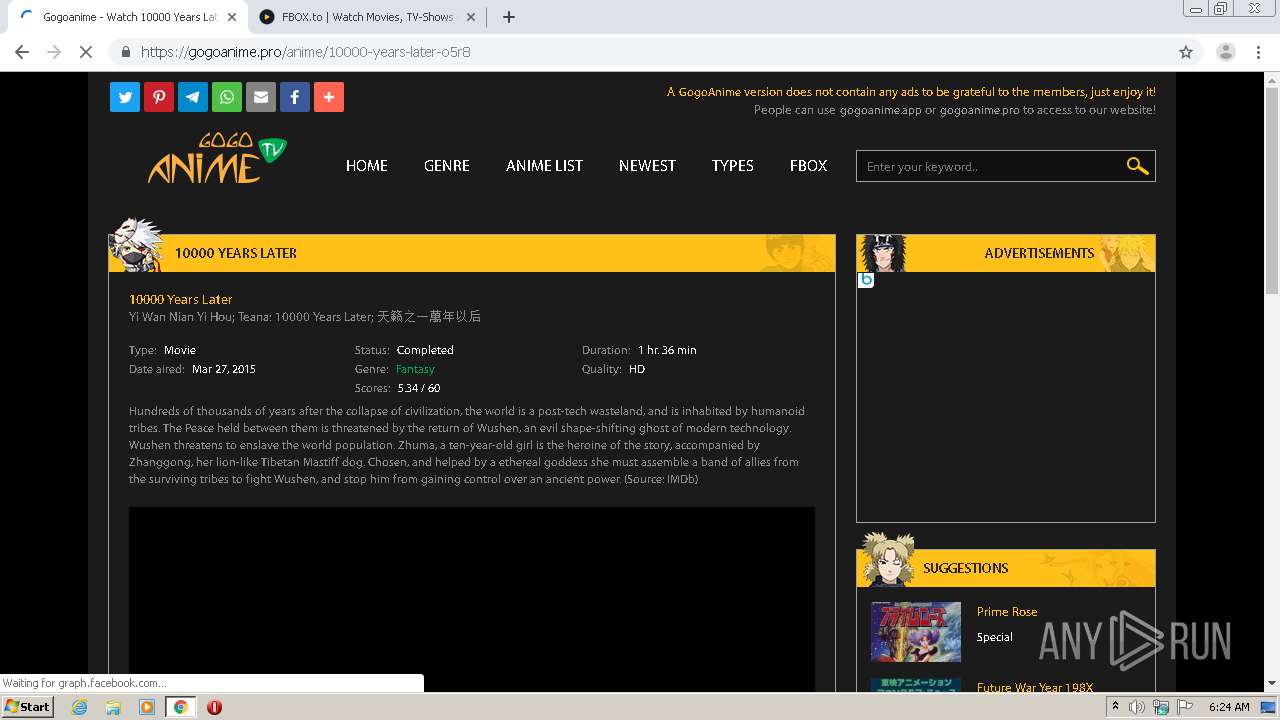Click the advertisement info badge icon
Screen dimensions: 1280x720
pyautogui.click(x=866, y=280)
